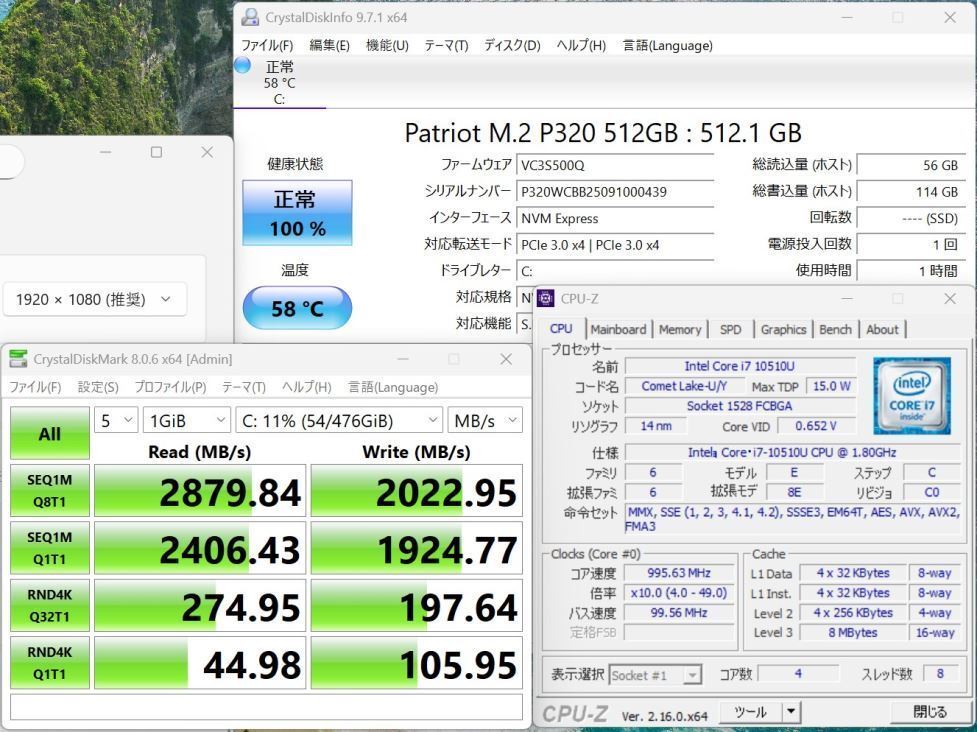This screenshot has width=977, height=732.
Task: Open the 機能 menu in CrystalDiskInfo
Action: 386,45
